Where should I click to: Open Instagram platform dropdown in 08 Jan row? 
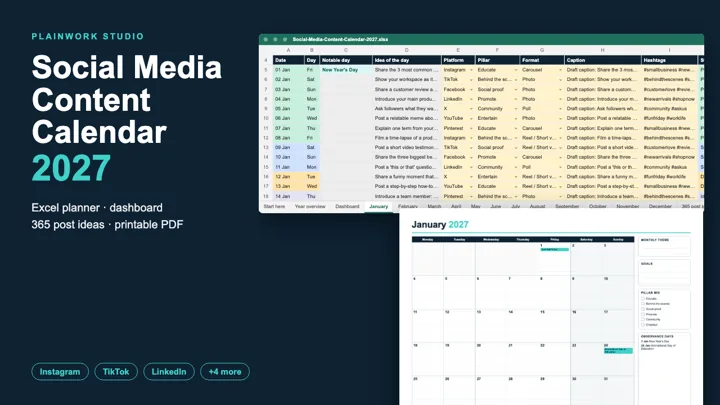[471, 138]
